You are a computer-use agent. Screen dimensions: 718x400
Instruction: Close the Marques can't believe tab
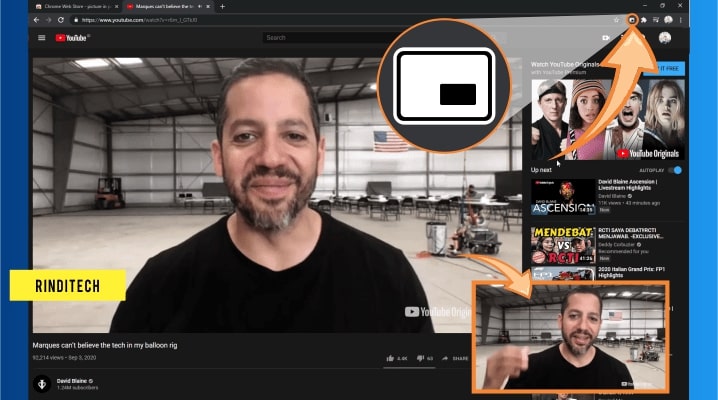(208, 6)
